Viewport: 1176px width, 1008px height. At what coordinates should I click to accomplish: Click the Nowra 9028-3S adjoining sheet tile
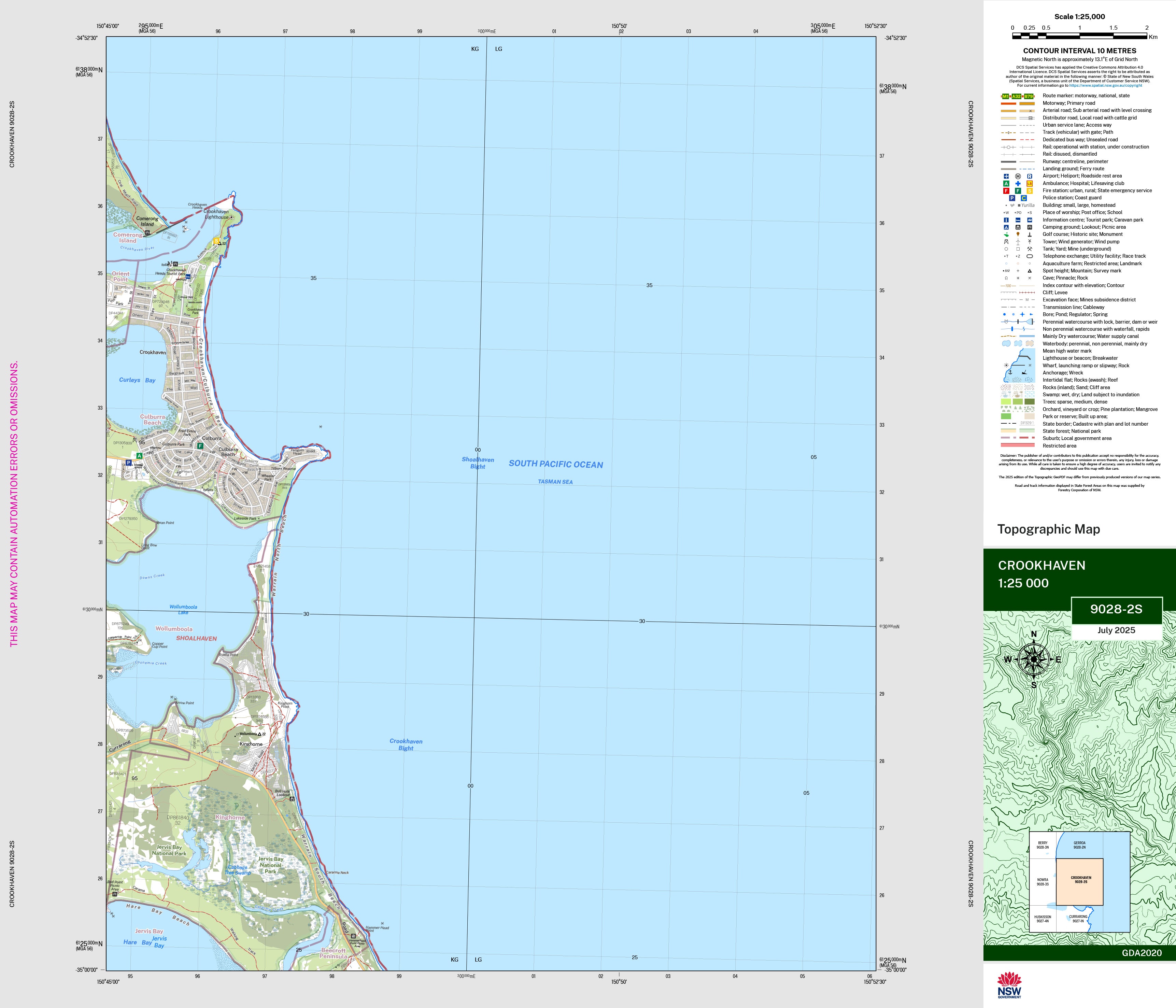click(x=1043, y=882)
